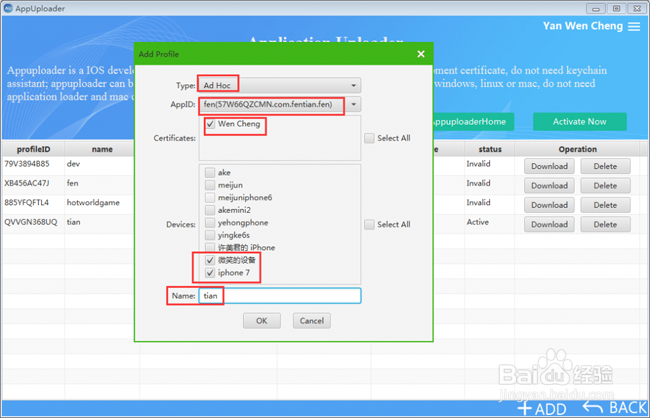Expand the AppID dropdown arrow

coord(354,104)
